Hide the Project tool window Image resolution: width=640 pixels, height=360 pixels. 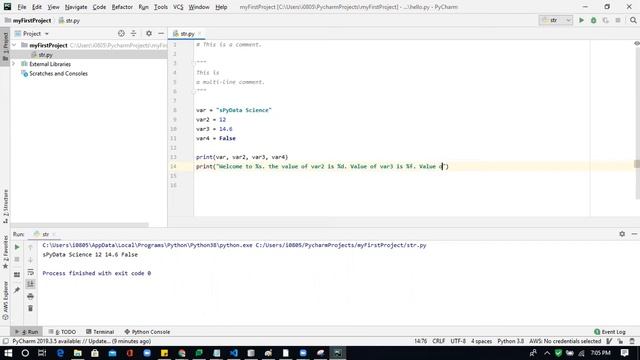coord(161,33)
